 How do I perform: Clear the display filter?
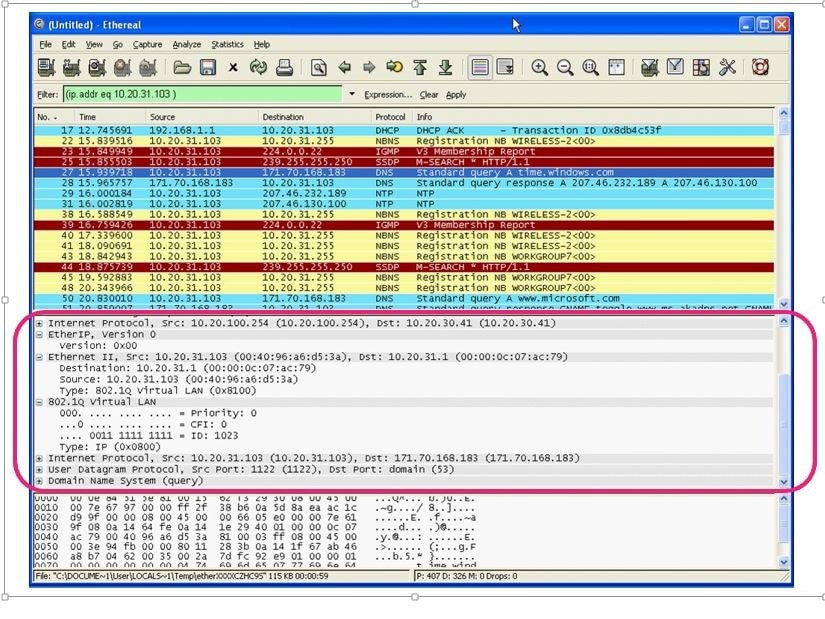tap(429, 95)
